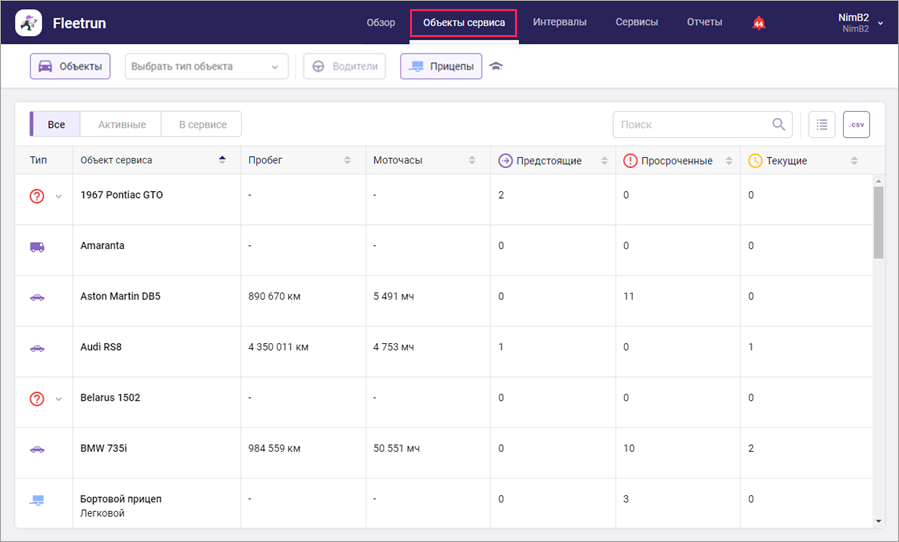Screen dimensions: 899x542
Task: Expand the 1967 Pontiac GTO row chevron
Action: (x=58, y=197)
